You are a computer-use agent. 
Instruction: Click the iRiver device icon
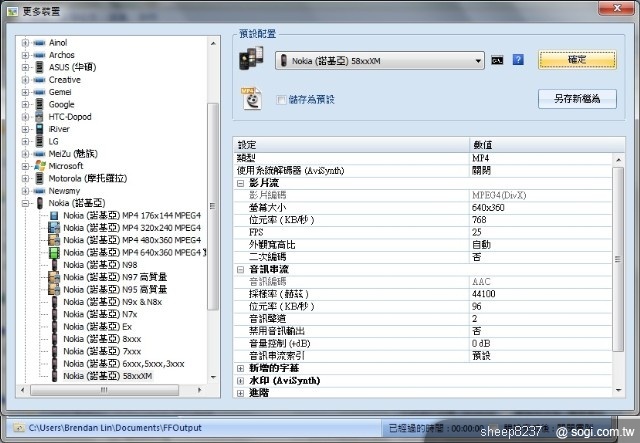(x=39, y=129)
